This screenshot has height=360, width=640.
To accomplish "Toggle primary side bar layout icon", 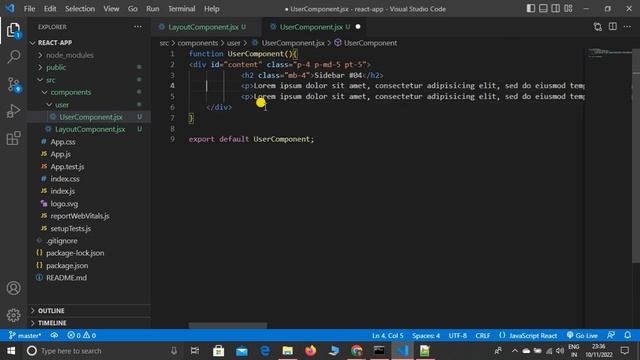I will pyautogui.click(x=531, y=9).
